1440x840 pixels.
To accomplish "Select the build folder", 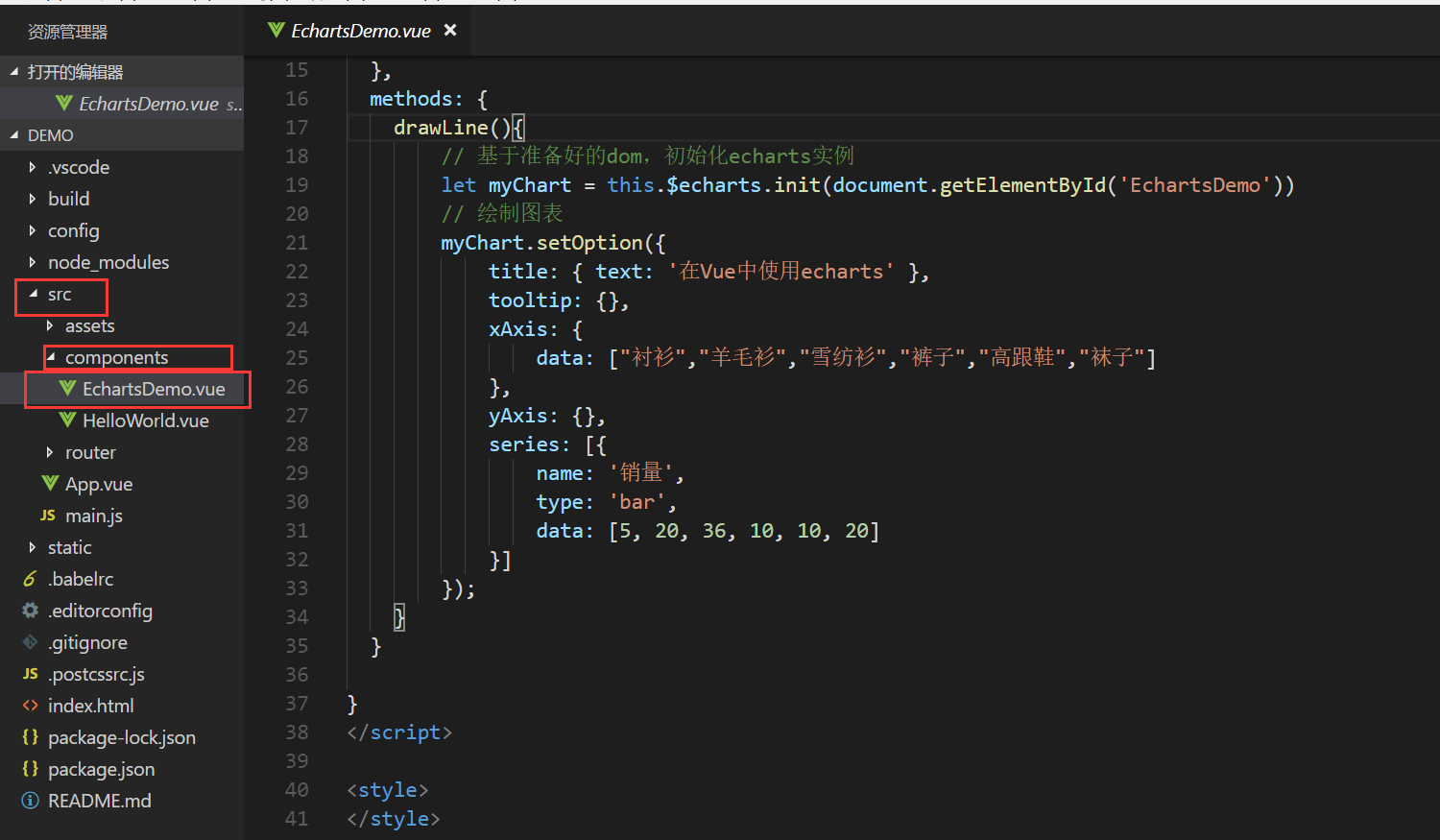I will coord(69,199).
